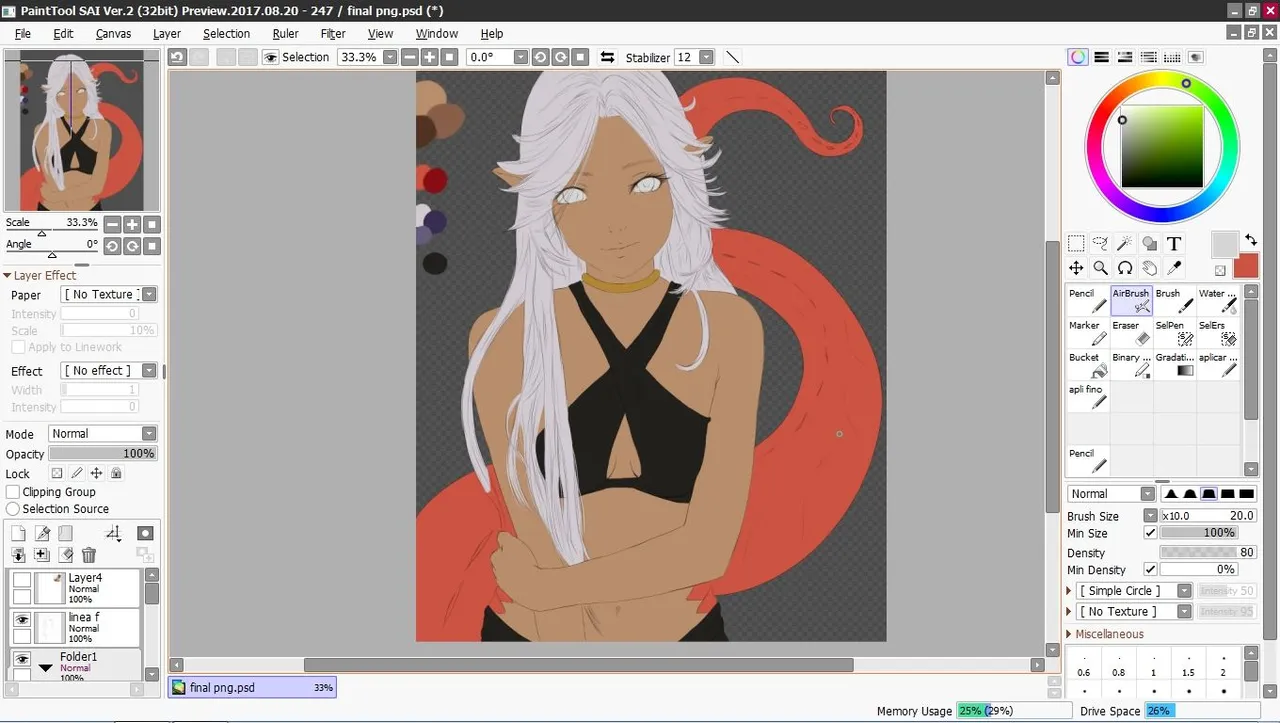Swap foreground and background colors
1280x723 pixels.
coord(1251,240)
